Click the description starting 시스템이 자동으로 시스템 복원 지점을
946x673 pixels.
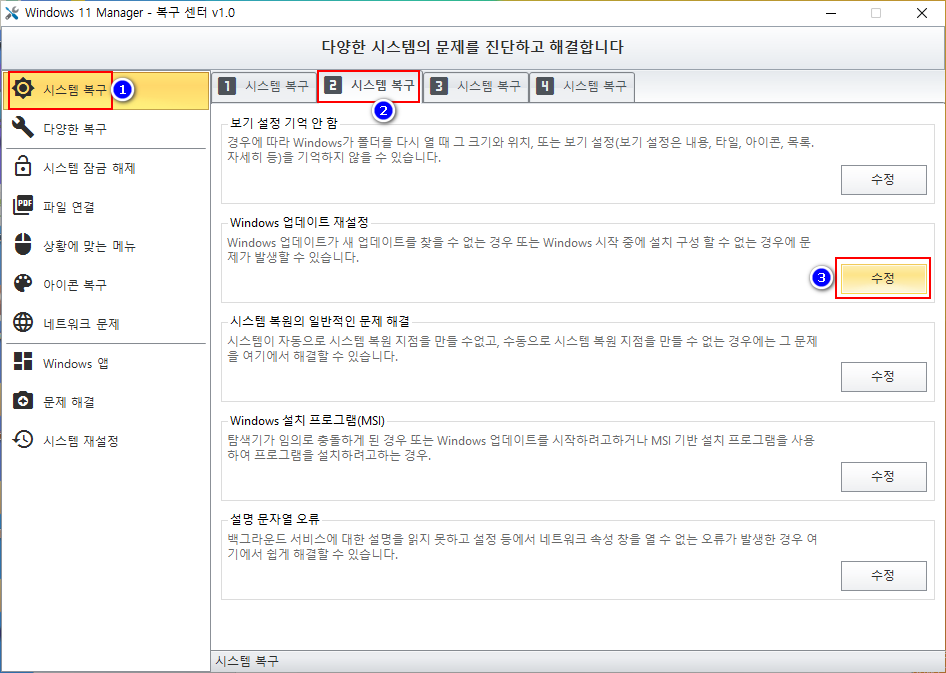522,349
